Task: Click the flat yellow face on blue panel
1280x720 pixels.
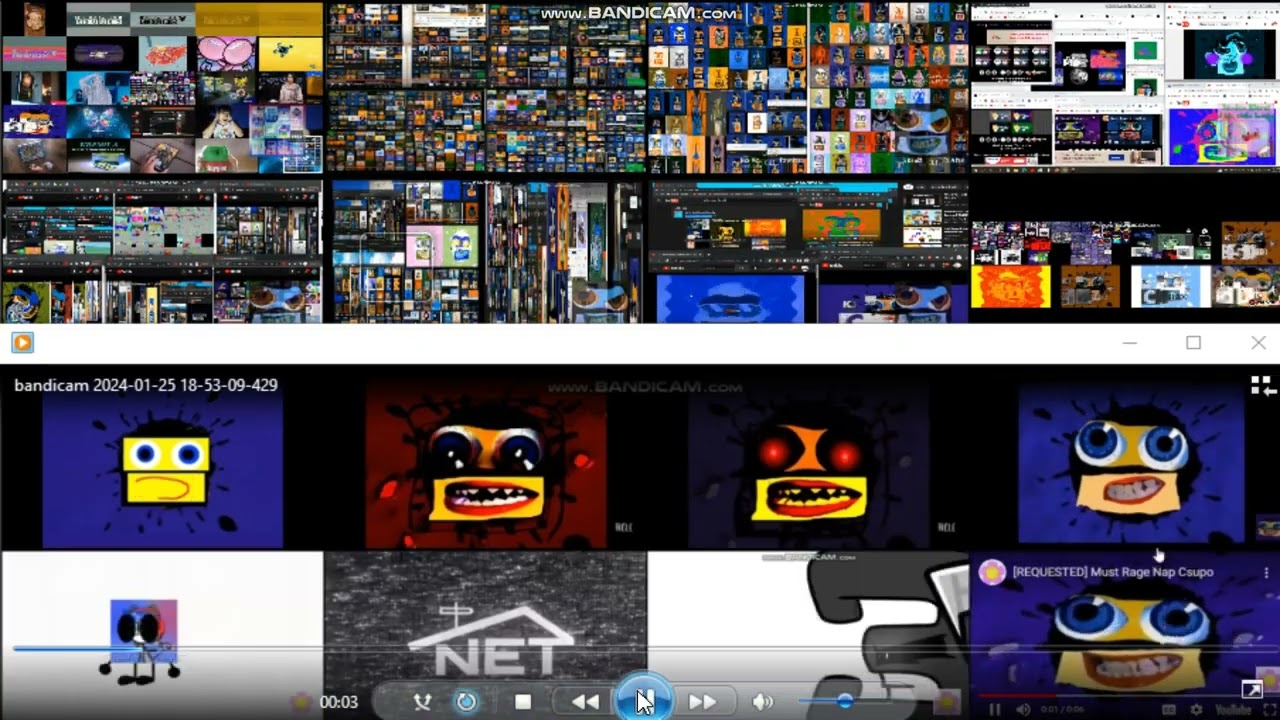Action: point(162,466)
